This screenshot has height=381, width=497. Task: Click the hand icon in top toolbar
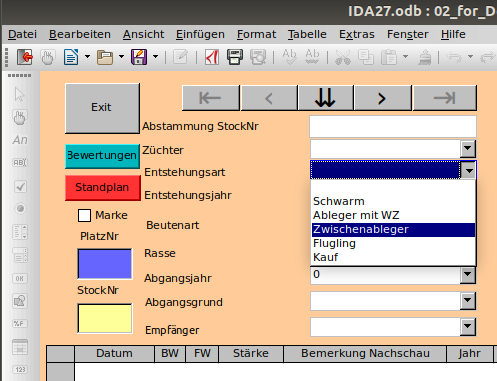[47, 57]
